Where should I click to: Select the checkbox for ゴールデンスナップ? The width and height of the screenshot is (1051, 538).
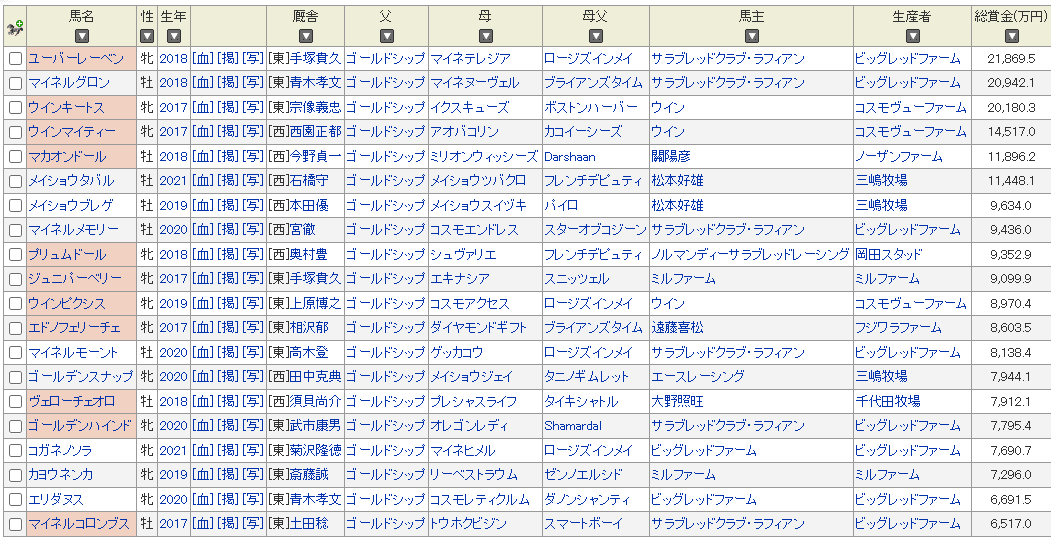[x=15, y=377]
